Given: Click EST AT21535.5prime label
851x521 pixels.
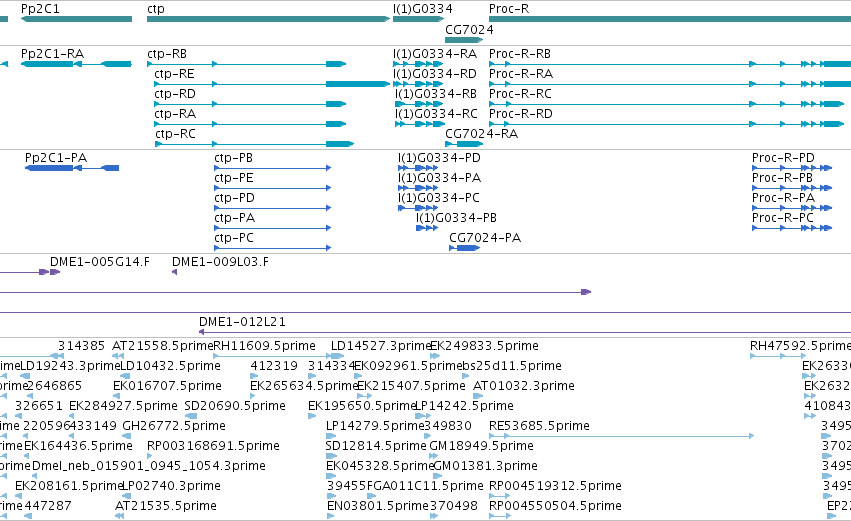Looking at the screenshot, I should 166,507.
